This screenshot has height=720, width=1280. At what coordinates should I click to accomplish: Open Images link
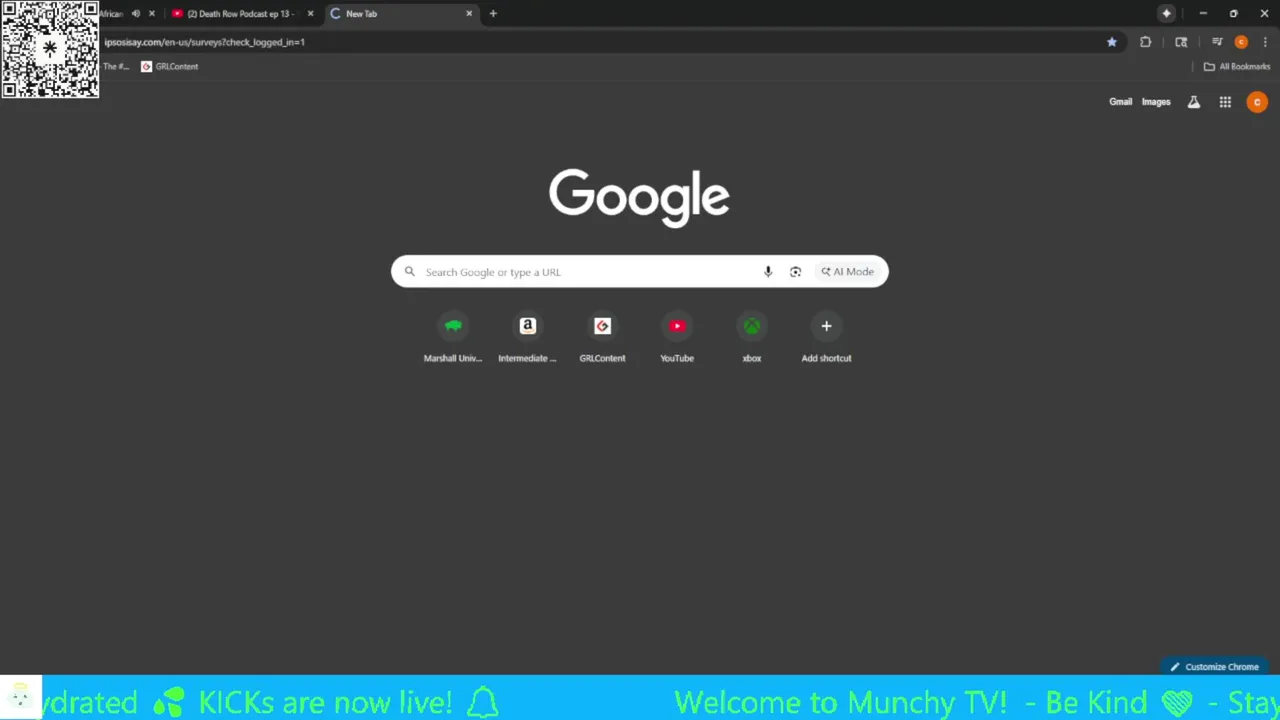(1156, 102)
